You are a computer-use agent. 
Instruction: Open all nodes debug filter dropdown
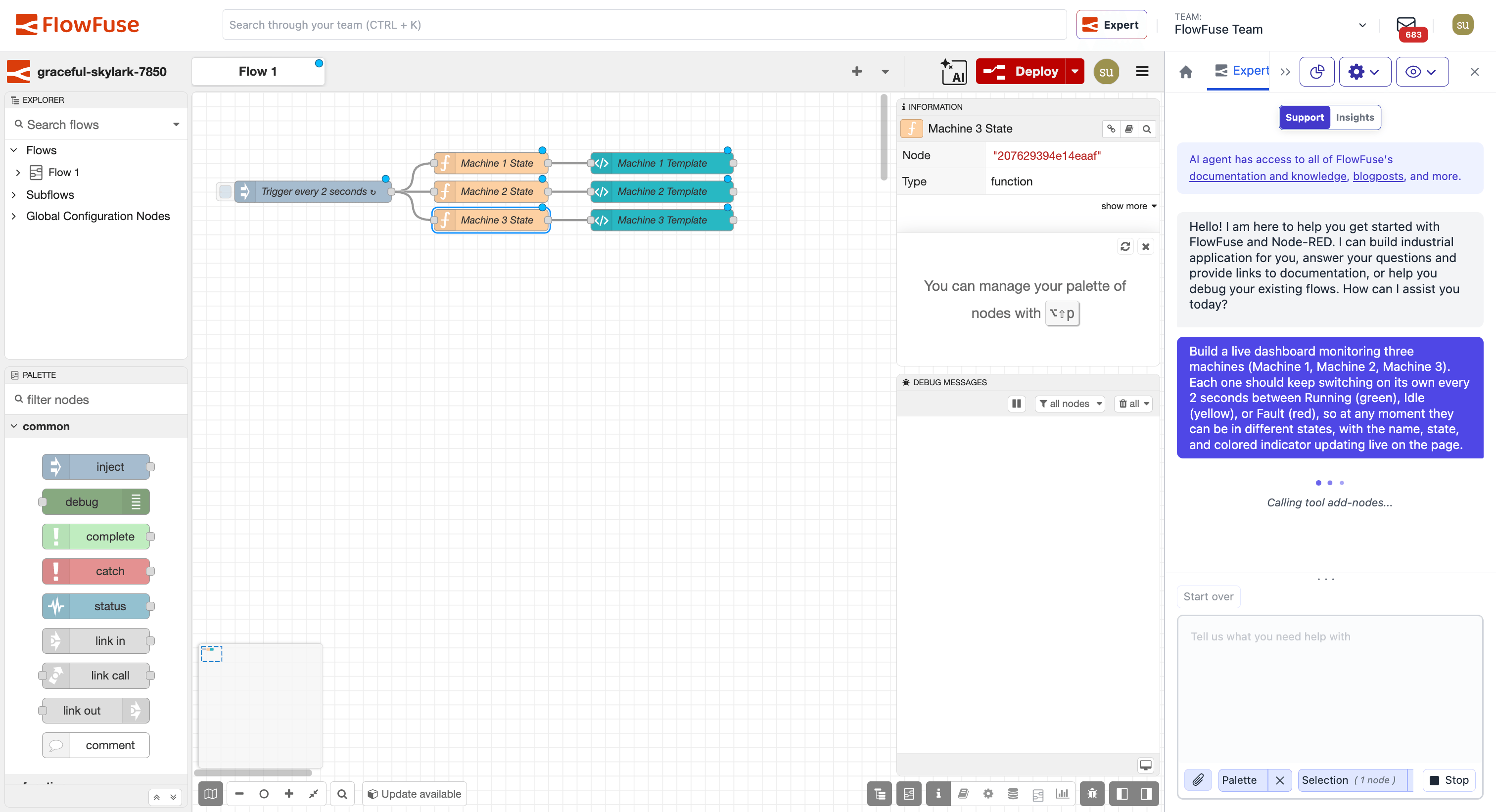[x=1070, y=404]
